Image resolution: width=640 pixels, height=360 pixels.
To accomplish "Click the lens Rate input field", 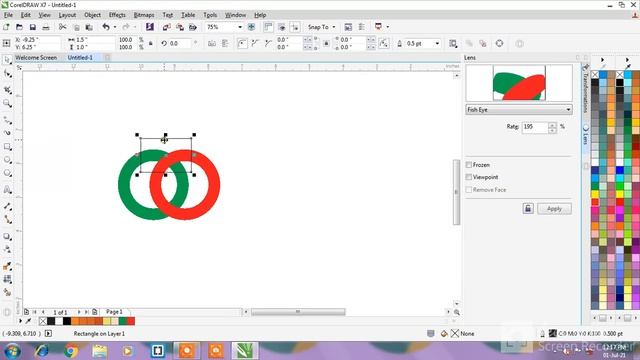I will (535, 127).
